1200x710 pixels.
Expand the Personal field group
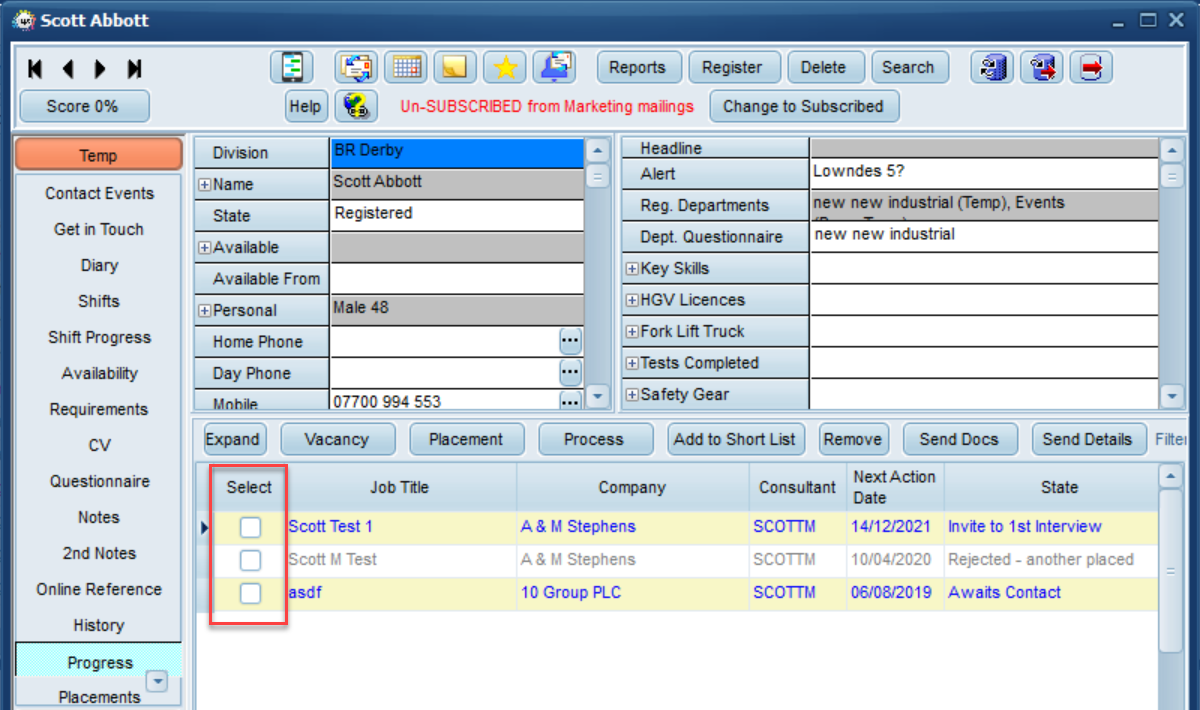pyautogui.click(x=204, y=311)
